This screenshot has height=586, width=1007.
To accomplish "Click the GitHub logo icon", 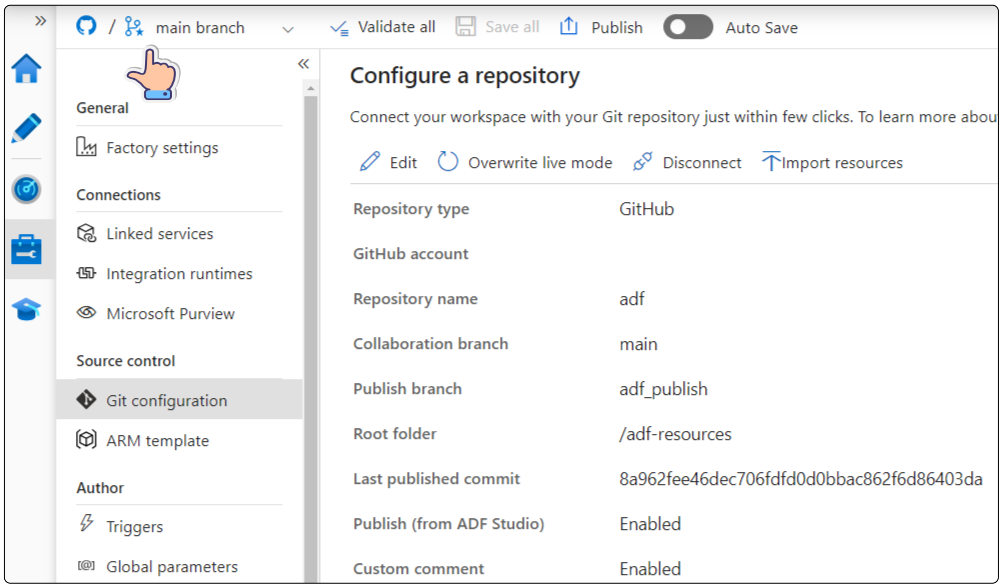I will click(87, 27).
